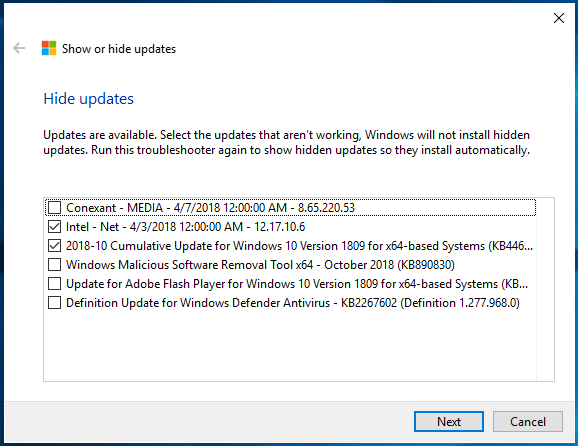578x446 pixels.
Task: Click the Show or hide updates title
Action: pyautogui.click(x=119, y=49)
